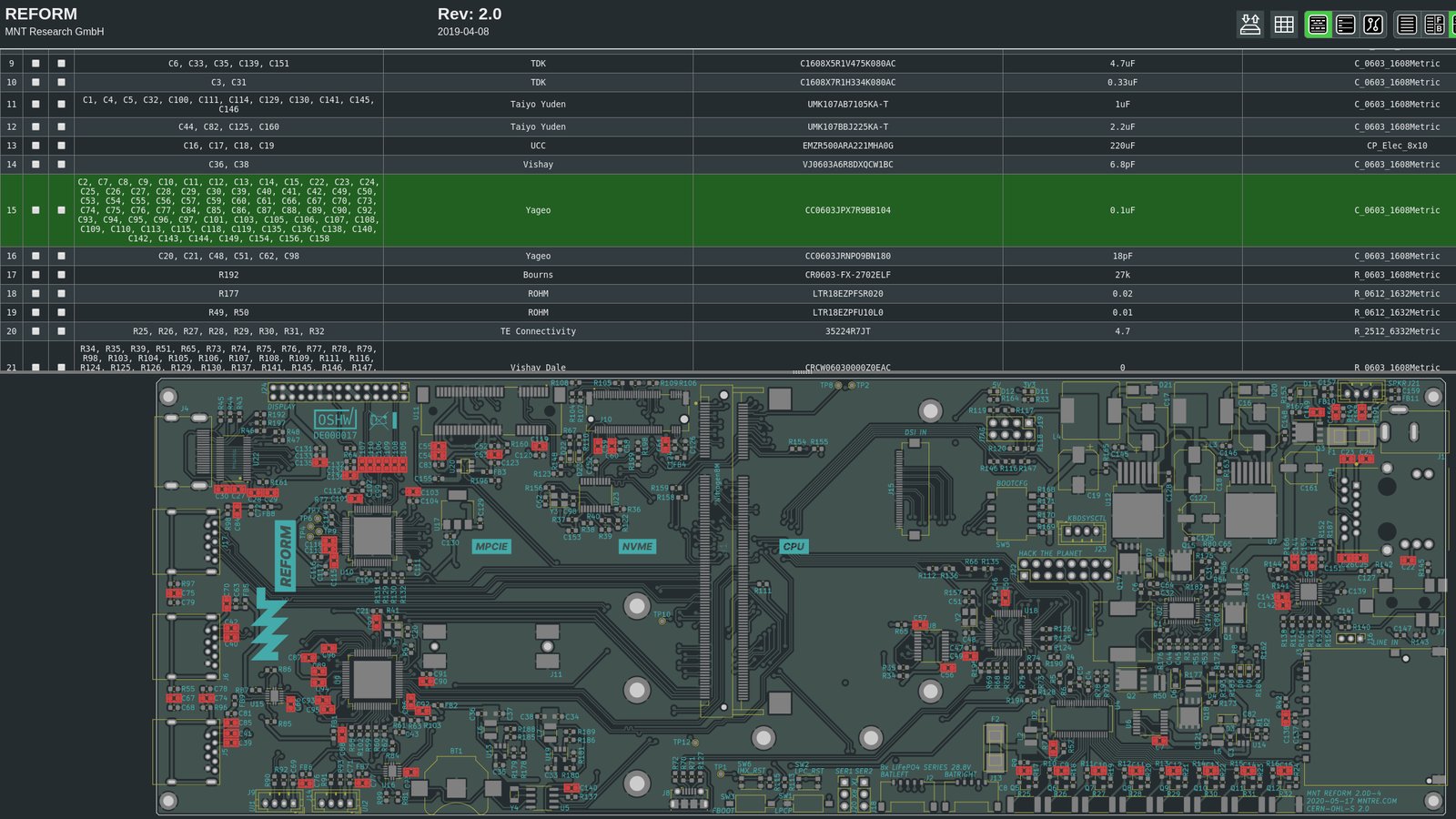Tick second checkbox in row 12
Image resolution: width=1456 pixels, height=819 pixels.
tap(61, 127)
